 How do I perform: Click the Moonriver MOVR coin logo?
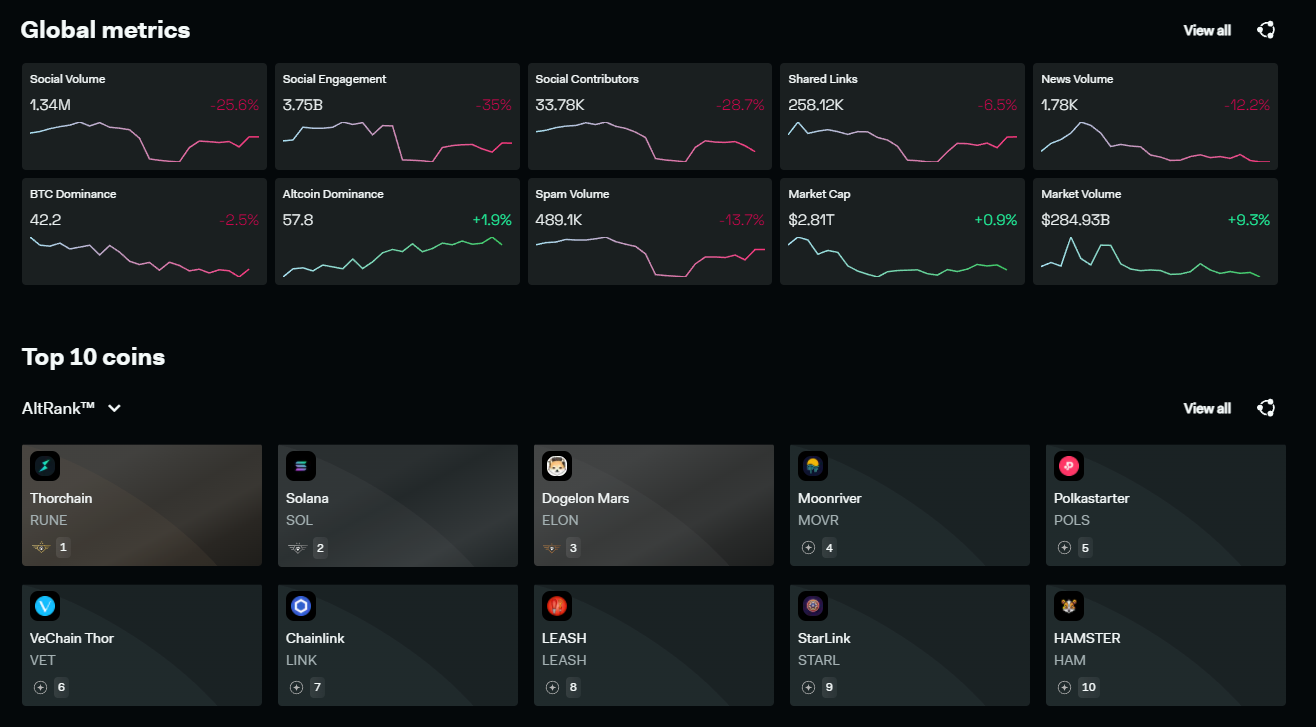pyautogui.click(x=813, y=466)
